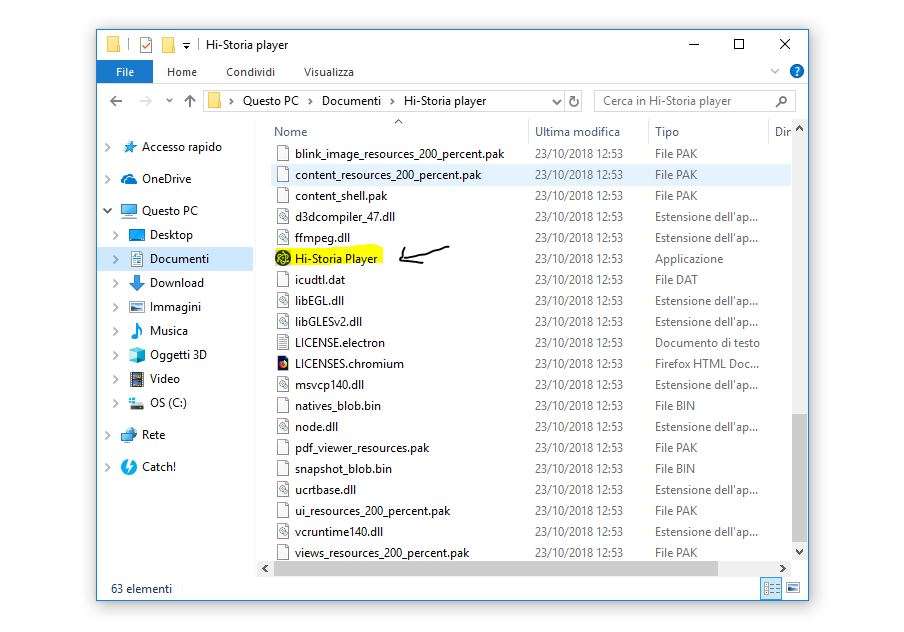Click the Rete network icon

(x=129, y=435)
